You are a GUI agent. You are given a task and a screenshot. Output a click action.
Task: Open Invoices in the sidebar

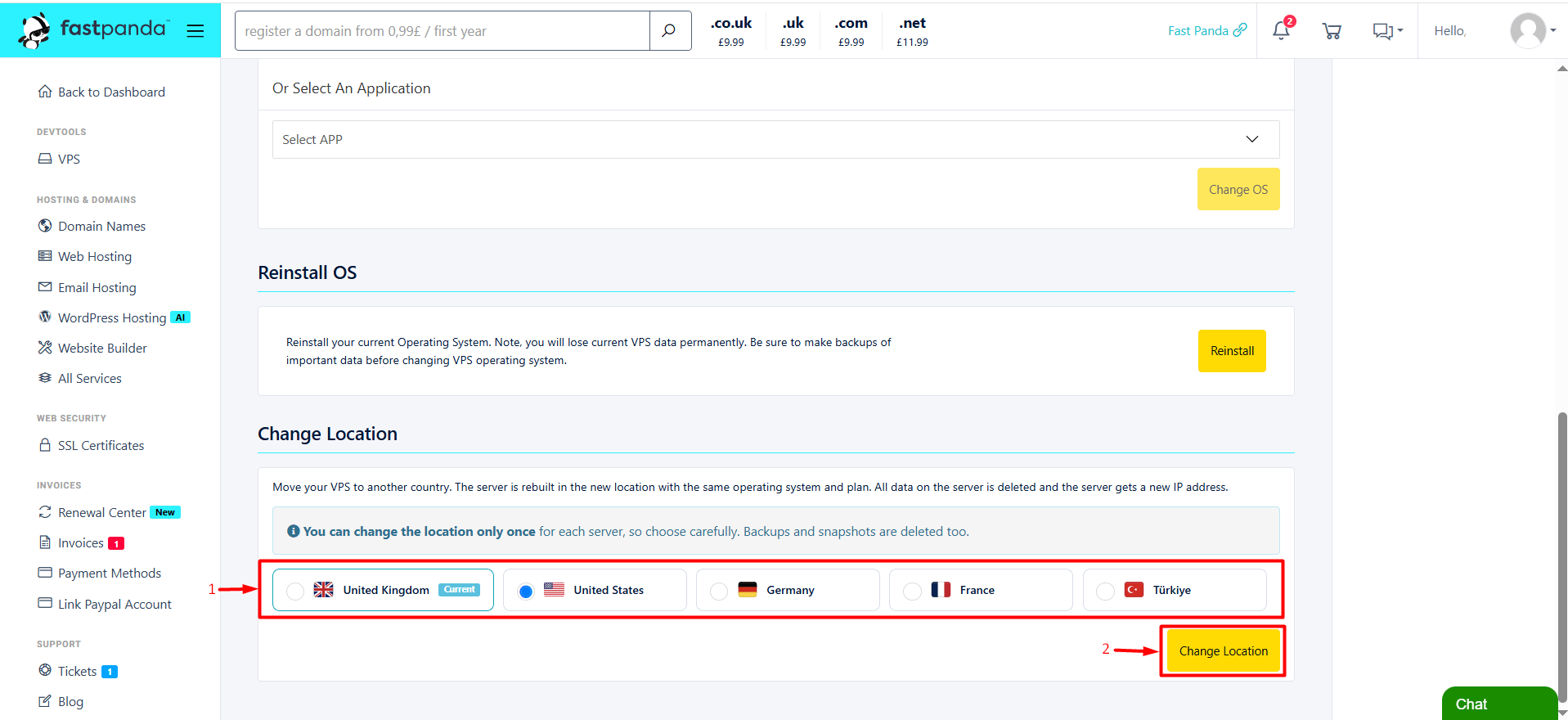click(x=81, y=542)
